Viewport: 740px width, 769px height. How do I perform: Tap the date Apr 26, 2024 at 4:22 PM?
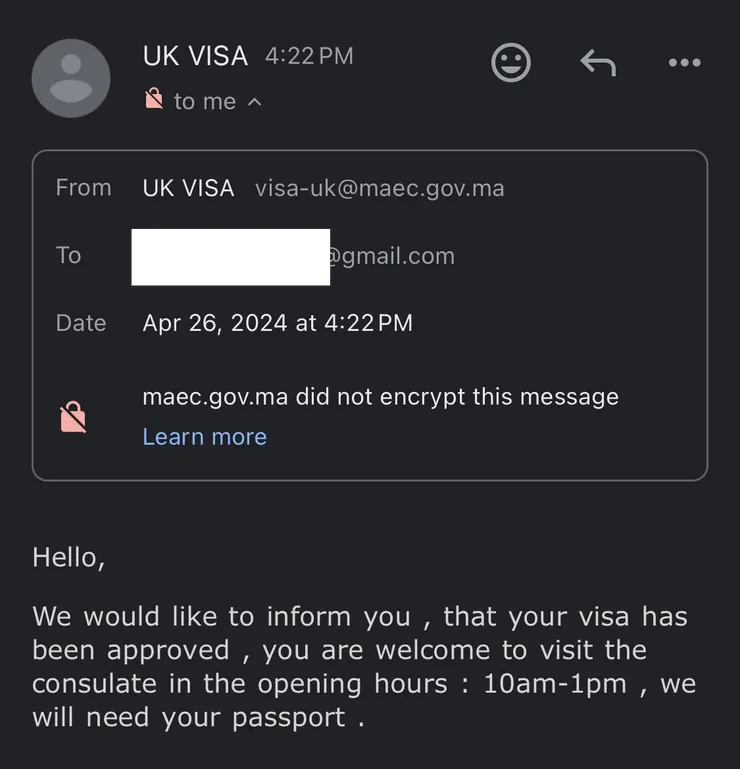277,323
